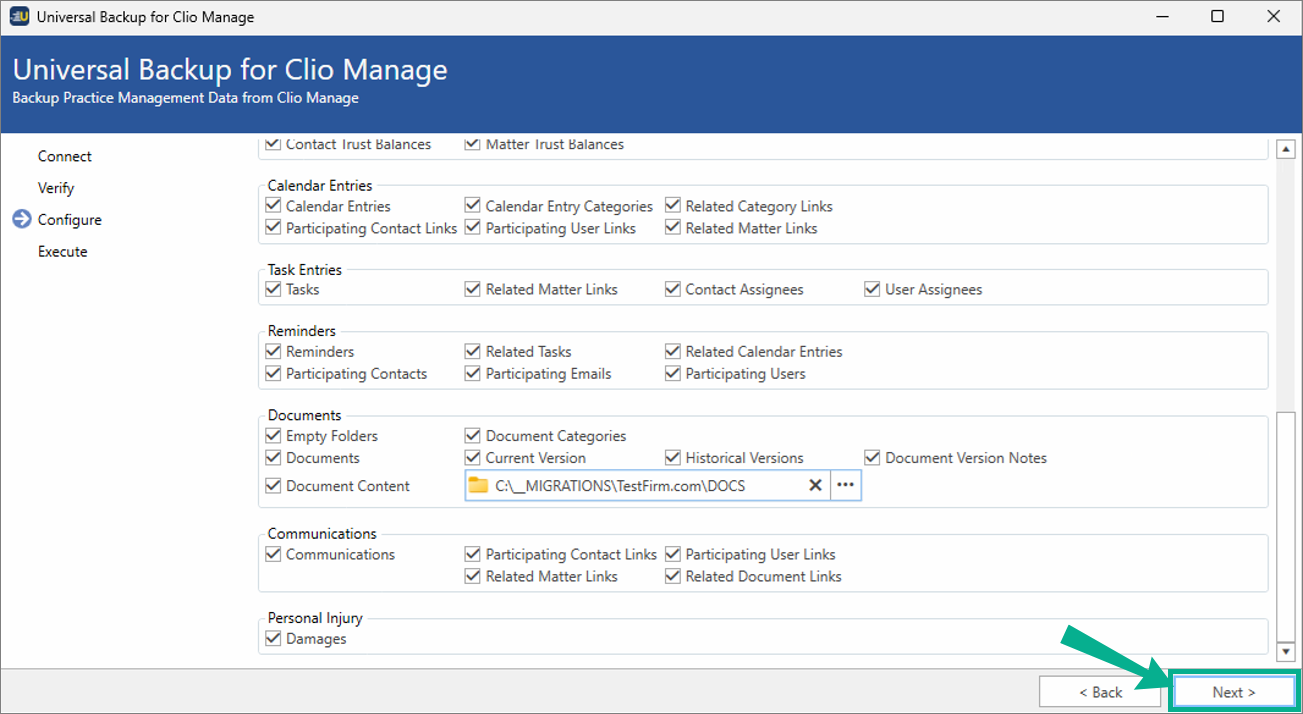Viewport: 1303px width, 714px height.
Task: Uncheck the Participating Contacts checkbox
Action: point(273,373)
